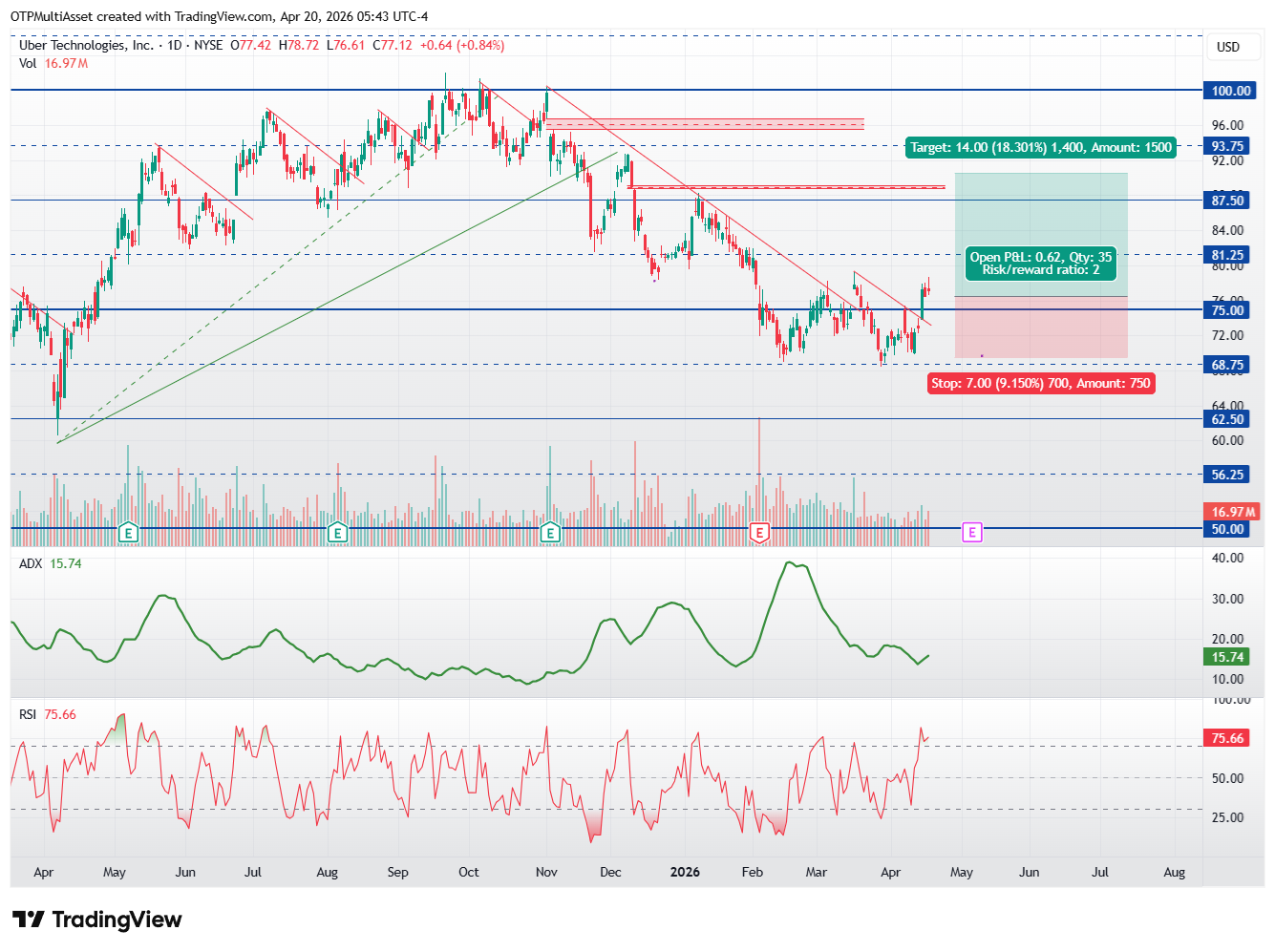Image resolution: width=1275 pixels, height=952 pixels.
Task: Click the Sep label on the time axis
Action: (x=398, y=872)
